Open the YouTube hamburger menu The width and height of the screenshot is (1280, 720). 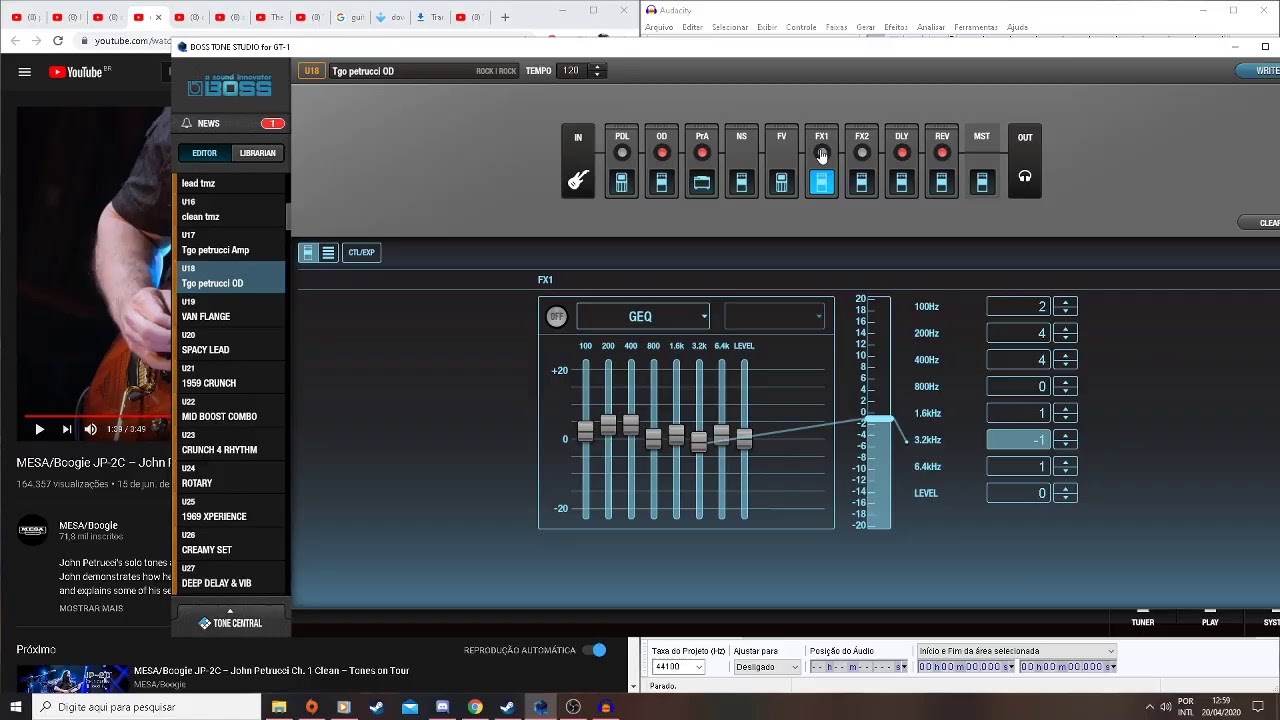(25, 72)
